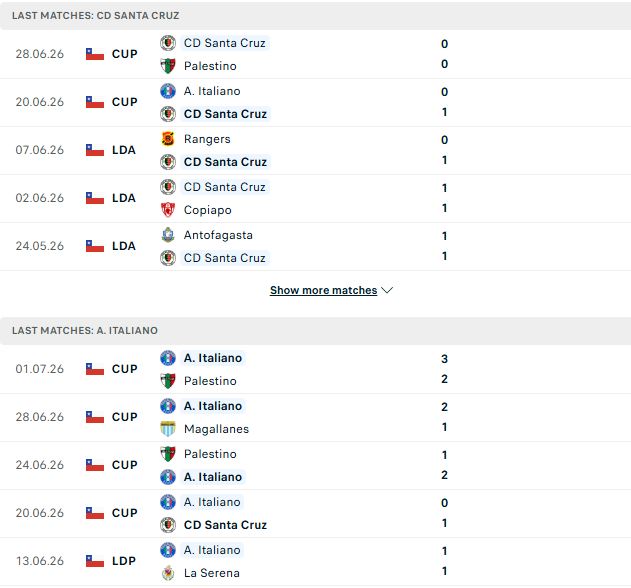
Task: Click the Antofagasta team crest icon
Action: pyautogui.click(x=168, y=235)
